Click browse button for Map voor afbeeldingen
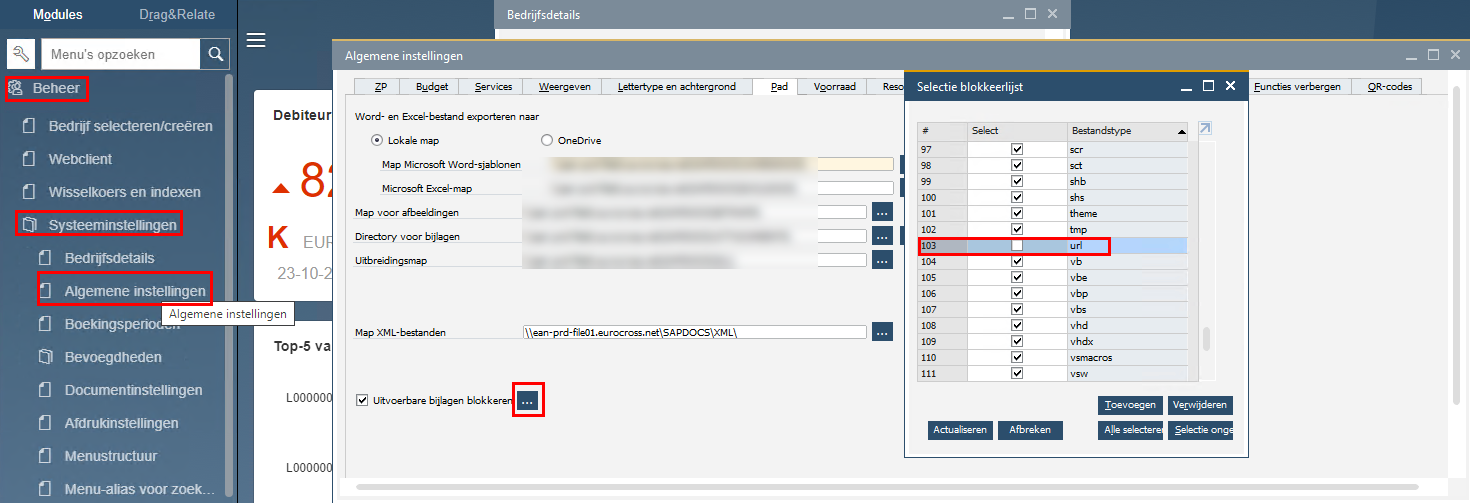Viewport: 1470px width, 503px height. 882,212
